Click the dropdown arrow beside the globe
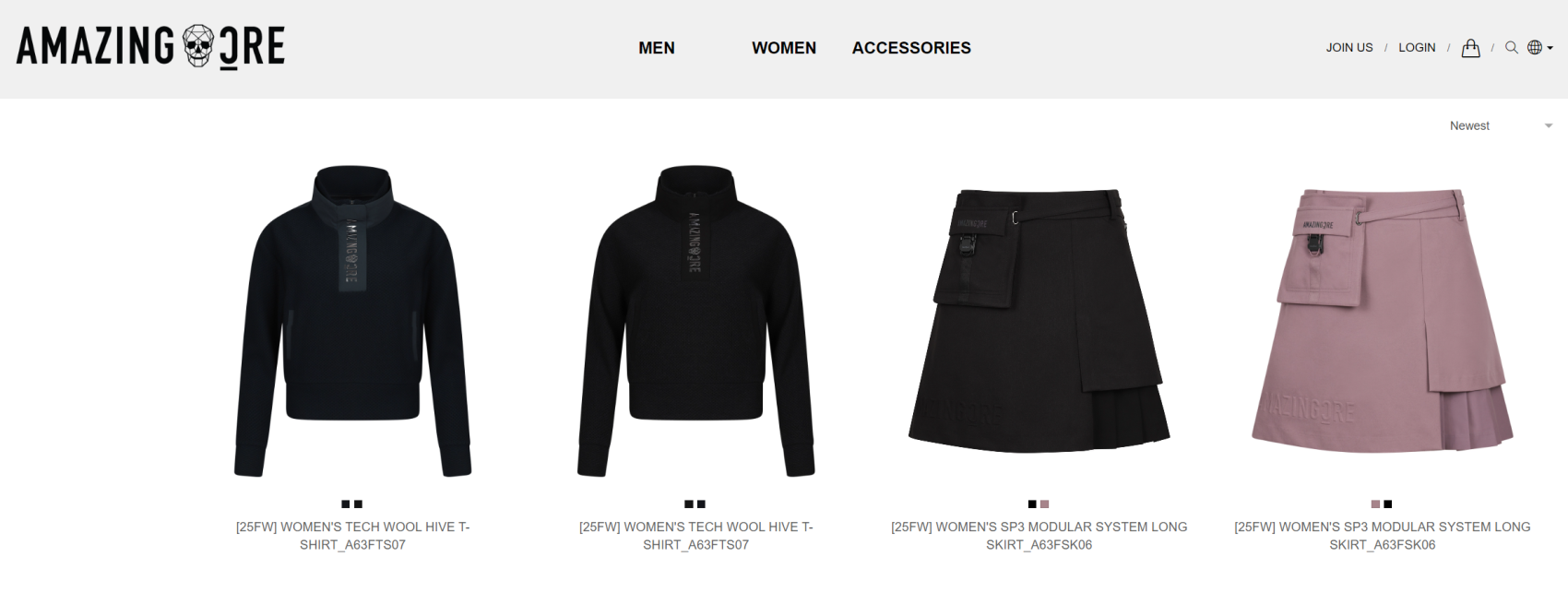The width and height of the screenshot is (1568, 592). pyautogui.click(x=1550, y=48)
